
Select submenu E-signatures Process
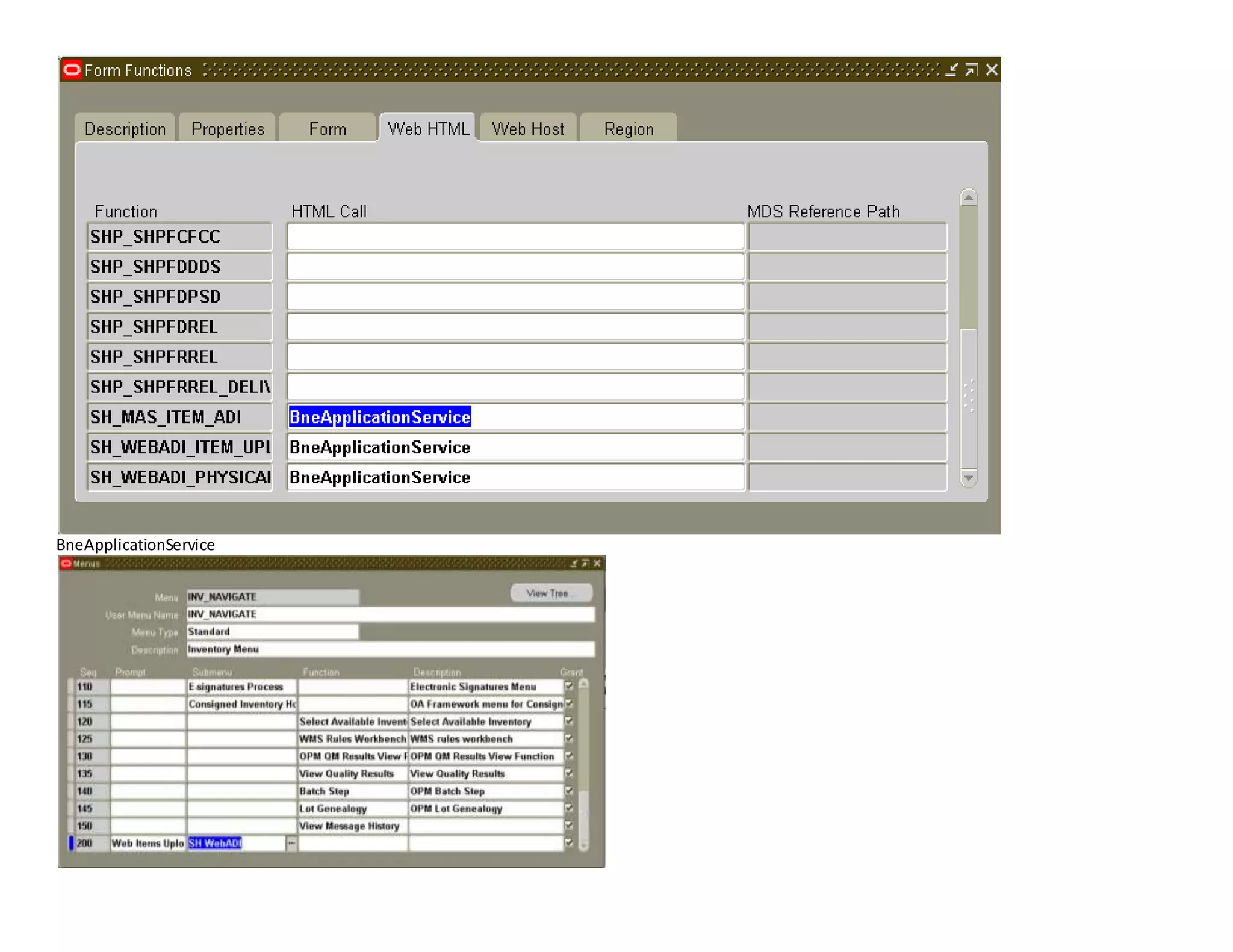point(242,687)
